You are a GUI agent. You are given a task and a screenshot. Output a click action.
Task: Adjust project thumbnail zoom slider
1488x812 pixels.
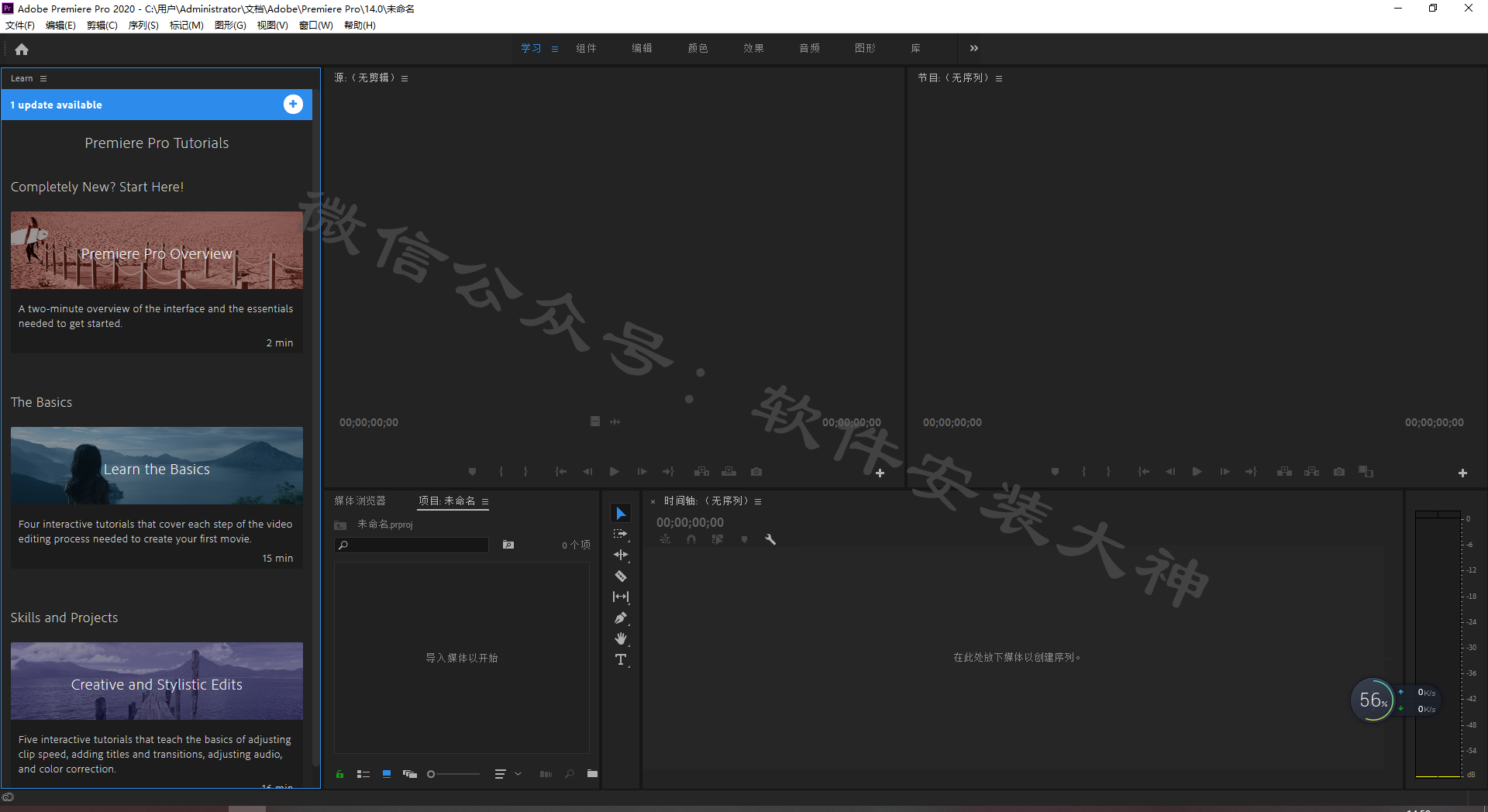click(x=453, y=774)
